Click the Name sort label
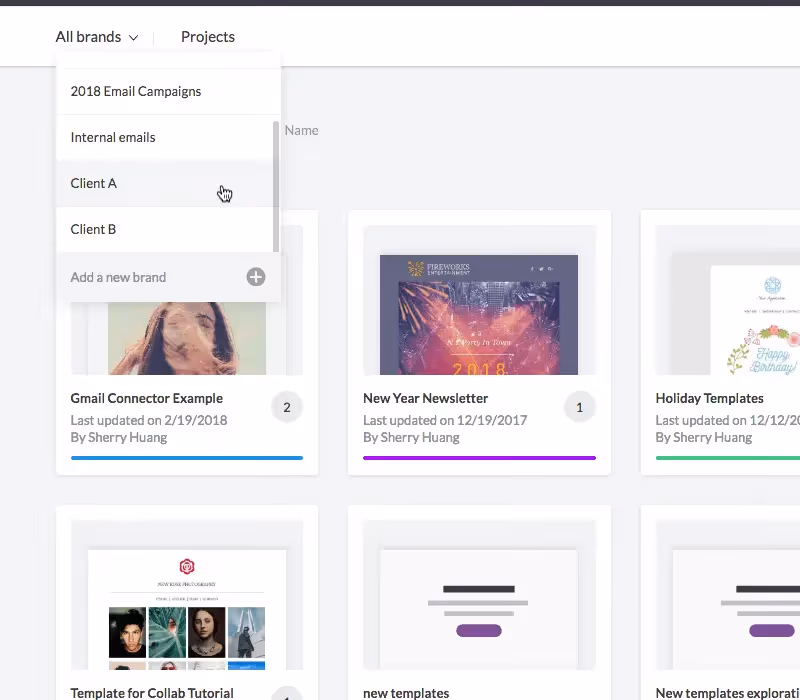Screen dimensions: 800x700 (x=301, y=131)
